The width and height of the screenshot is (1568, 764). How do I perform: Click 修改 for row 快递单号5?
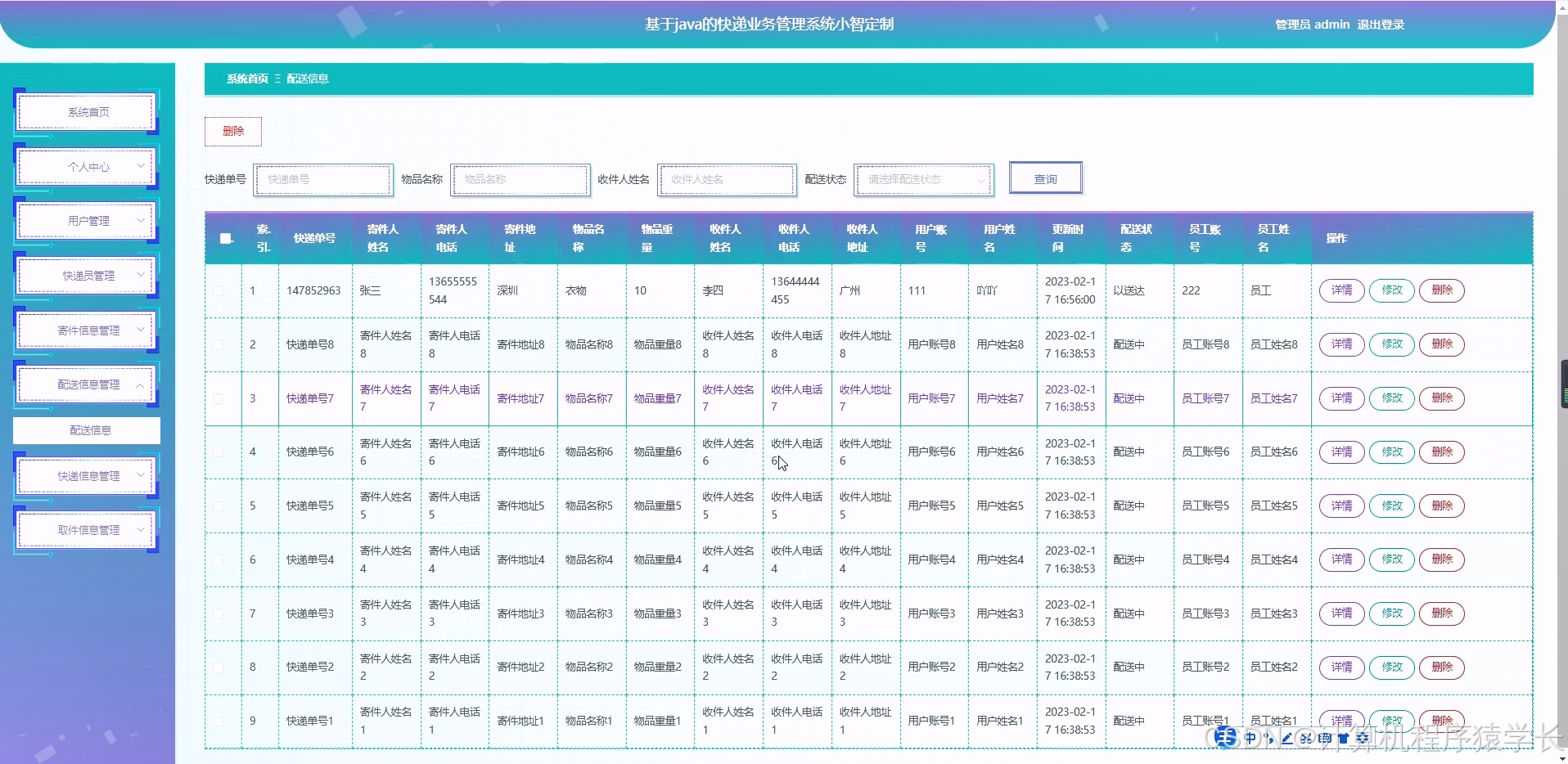click(x=1392, y=506)
